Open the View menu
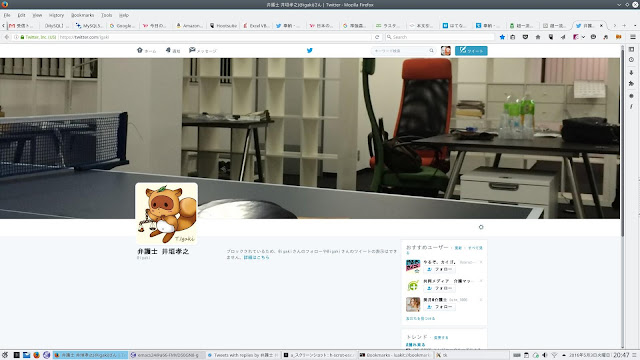The image size is (640, 360). point(37,15)
